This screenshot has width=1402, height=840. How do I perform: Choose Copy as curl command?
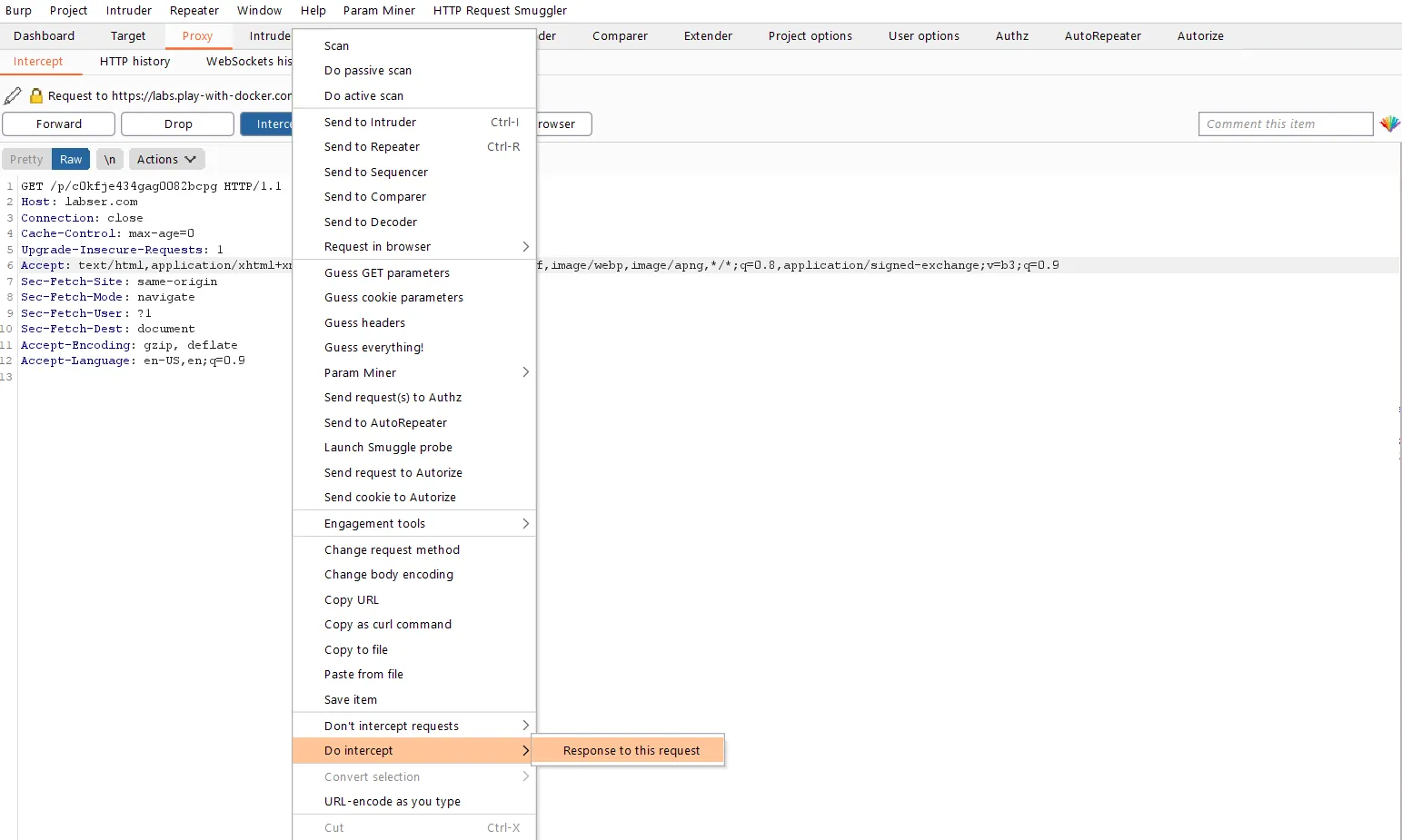(x=414, y=625)
